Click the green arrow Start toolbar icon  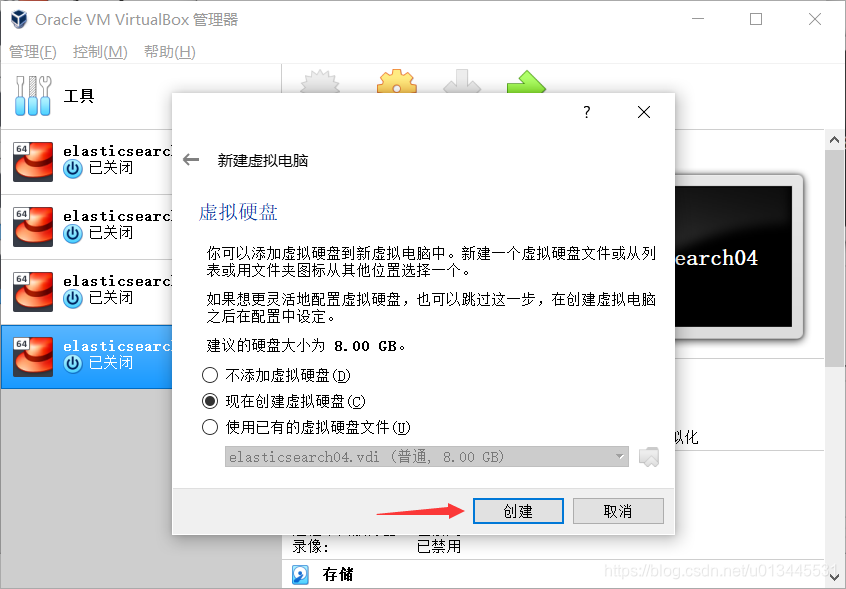pos(527,81)
